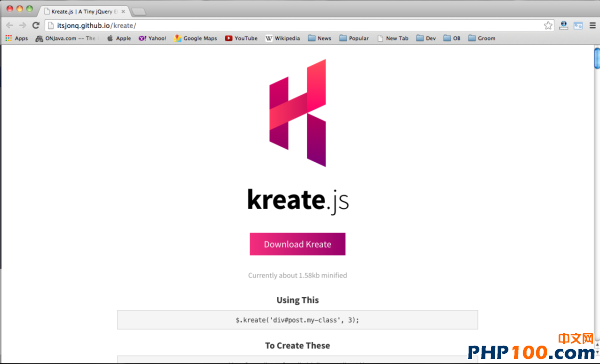The image size is (600, 364).
Task: Click the download extension icon in toolbar
Action: click(x=563, y=25)
